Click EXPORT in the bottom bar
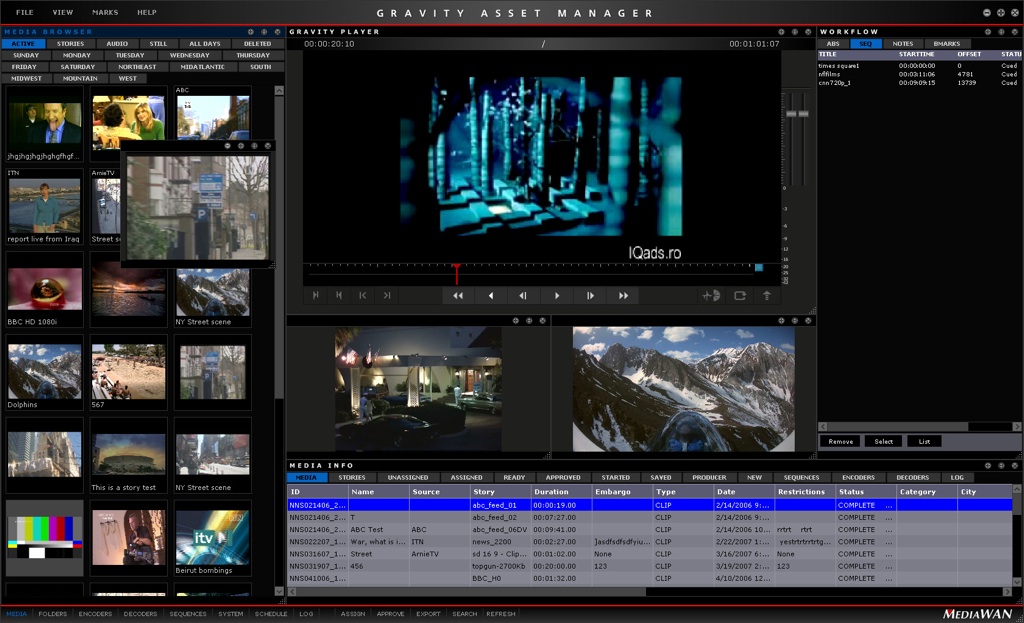The width and height of the screenshot is (1024, 623). coord(428,614)
